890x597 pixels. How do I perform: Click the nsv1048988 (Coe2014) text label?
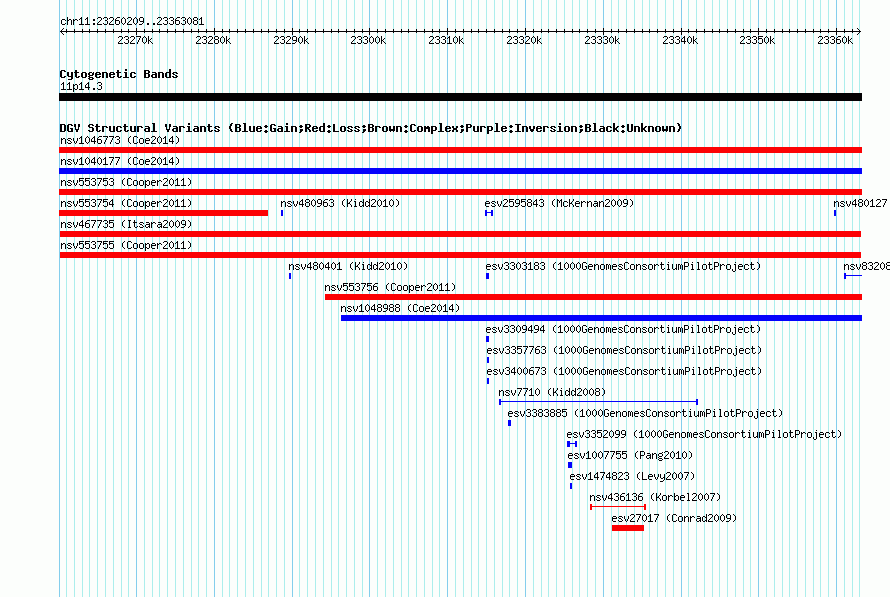click(400, 308)
